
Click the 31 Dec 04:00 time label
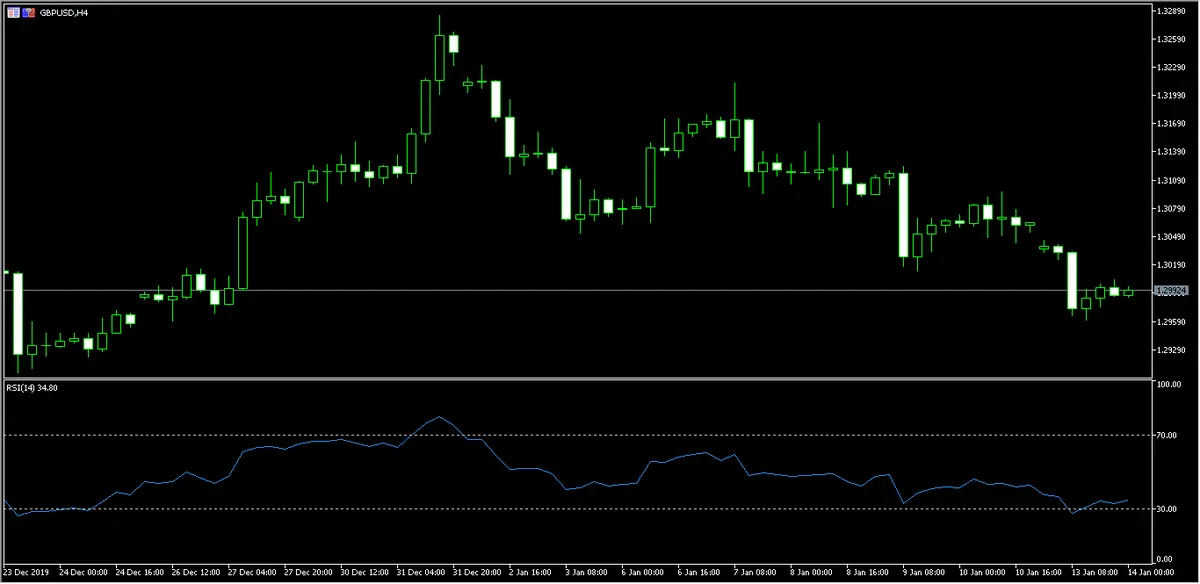[x=423, y=574]
